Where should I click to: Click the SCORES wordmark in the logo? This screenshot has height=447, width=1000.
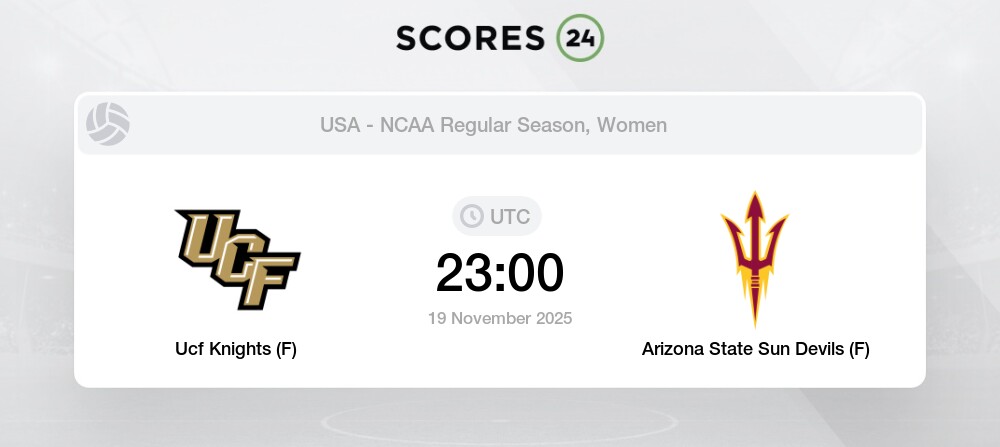pyautogui.click(x=471, y=37)
